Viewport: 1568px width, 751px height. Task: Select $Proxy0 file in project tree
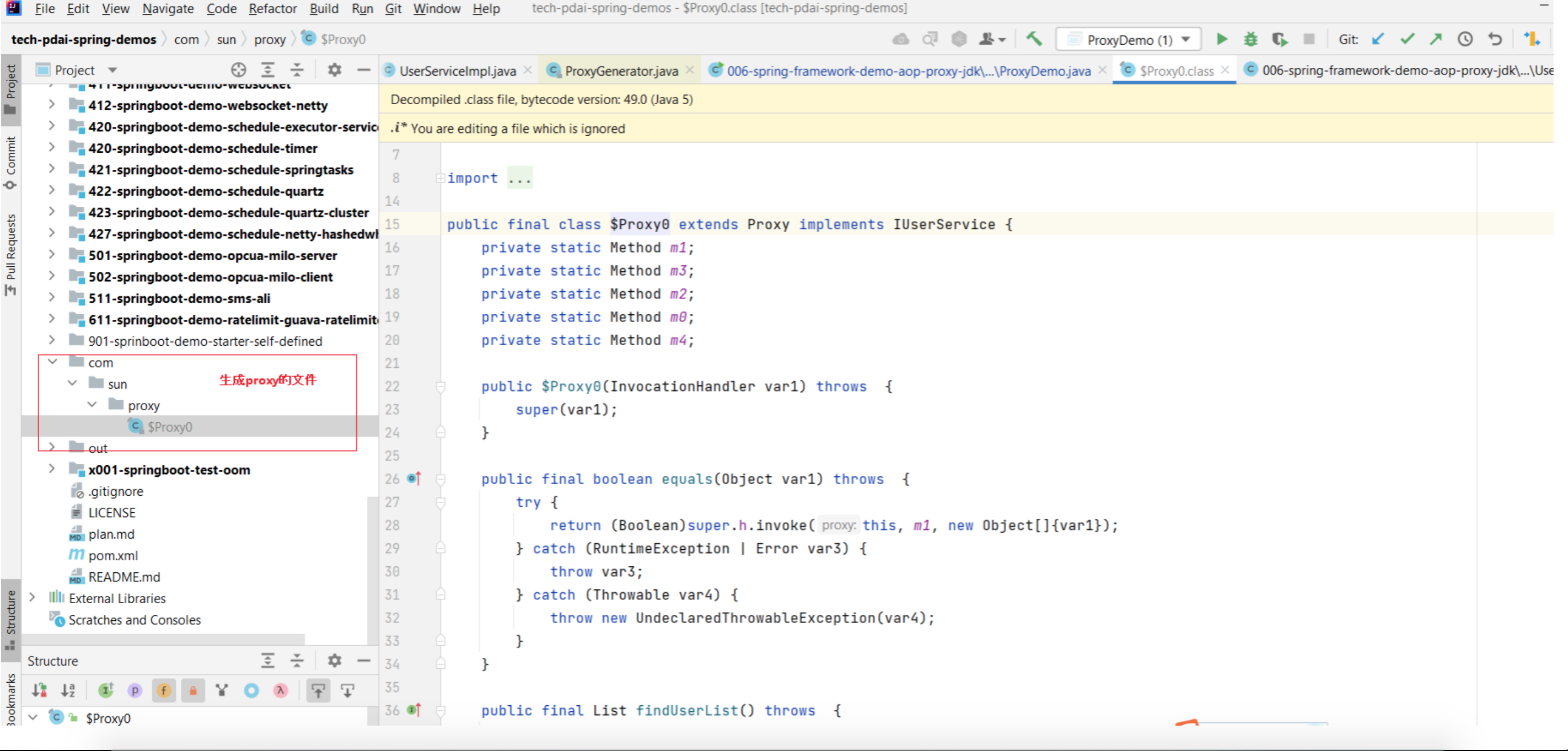(x=169, y=427)
